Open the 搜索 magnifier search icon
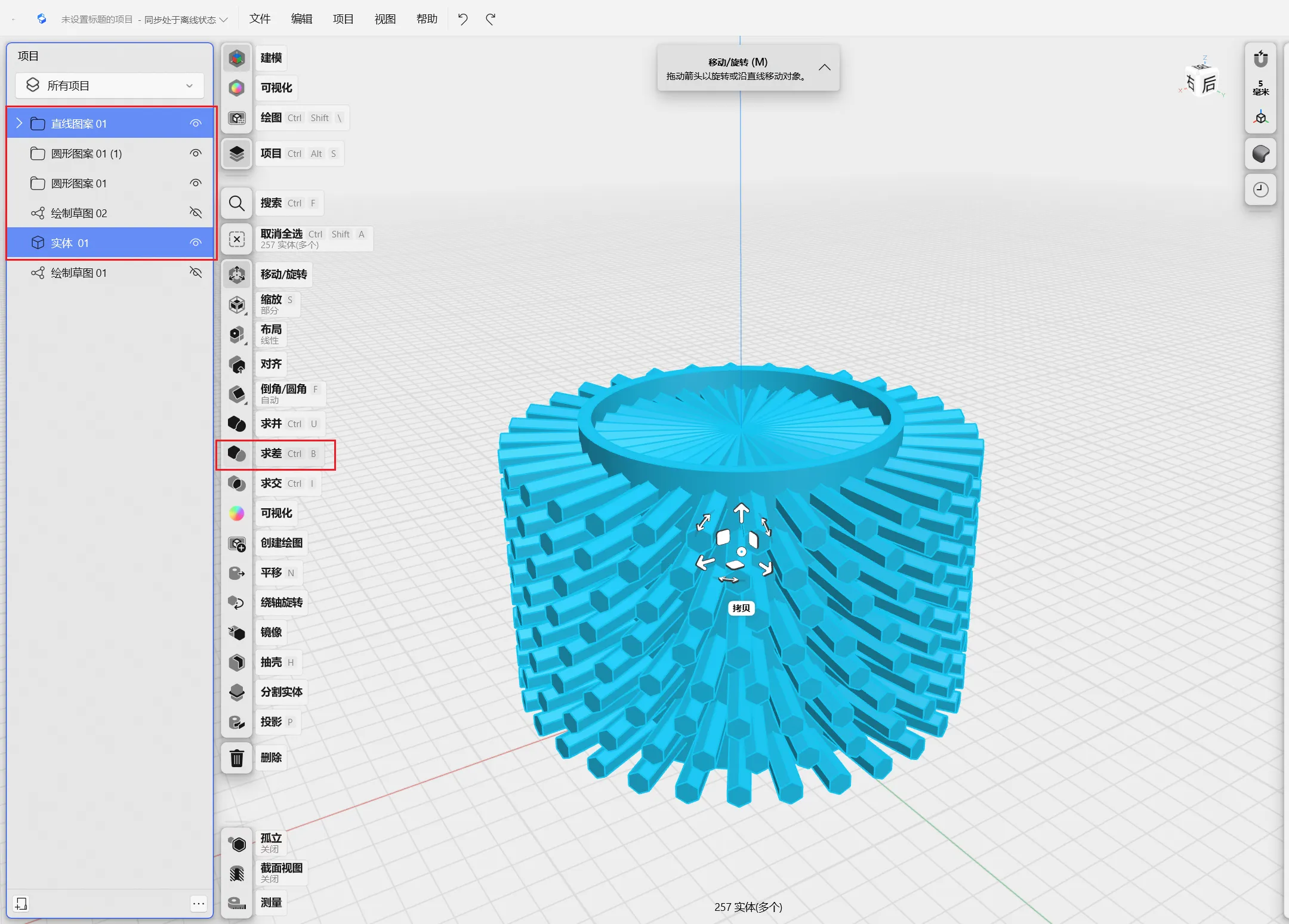 pos(237,203)
